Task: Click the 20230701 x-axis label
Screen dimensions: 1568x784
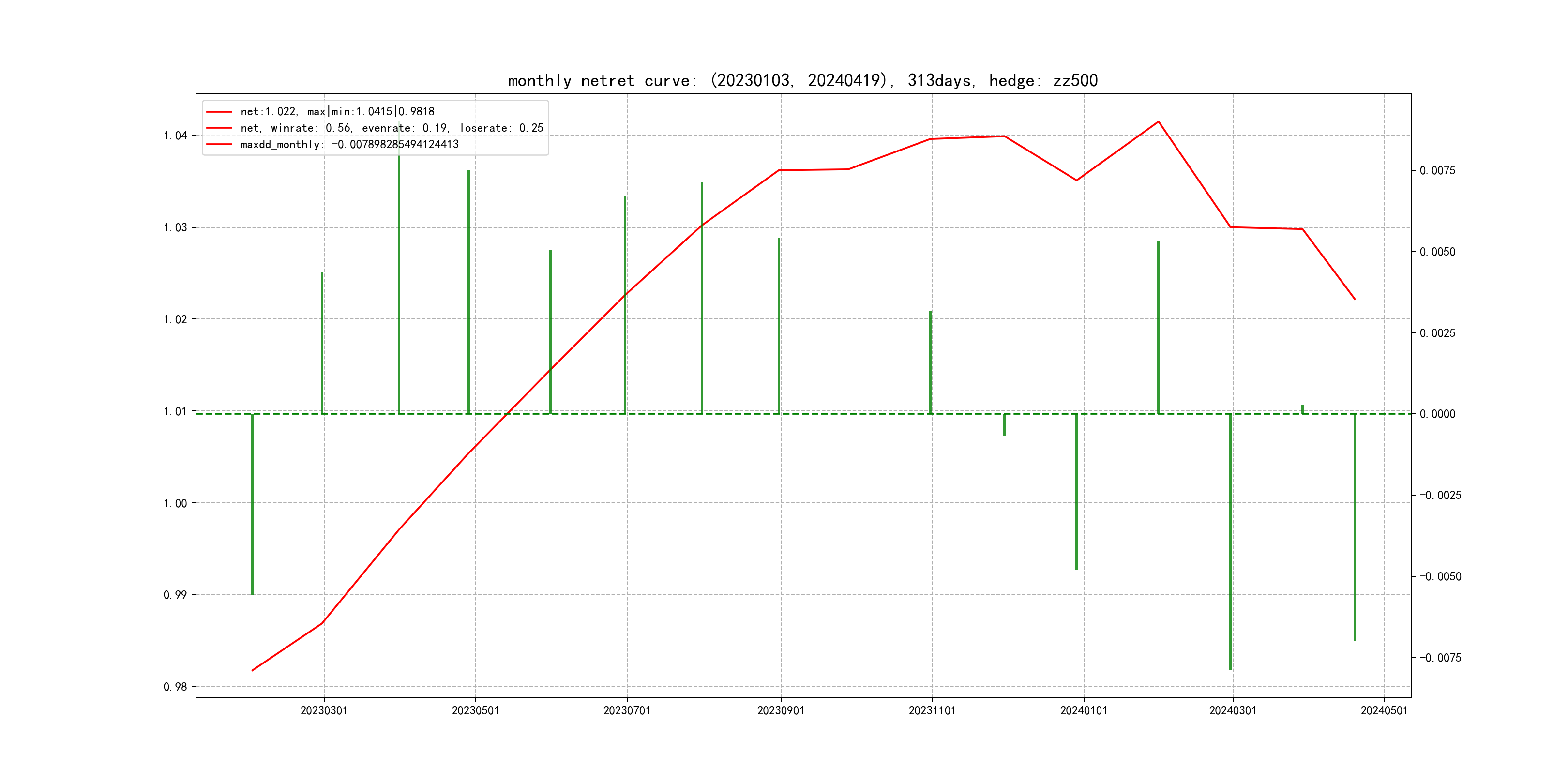Action: (x=627, y=710)
